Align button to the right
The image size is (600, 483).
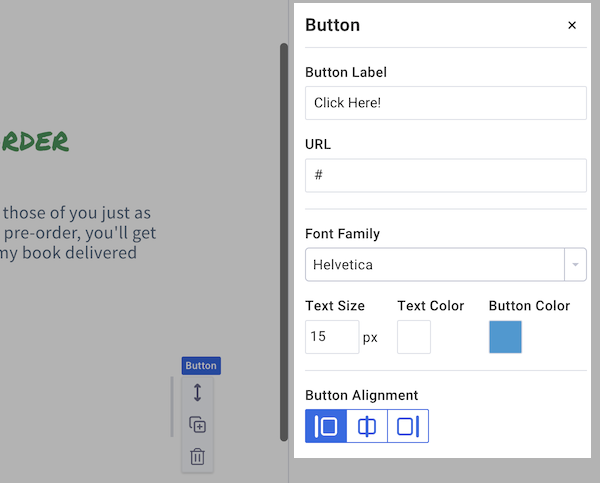(x=408, y=426)
